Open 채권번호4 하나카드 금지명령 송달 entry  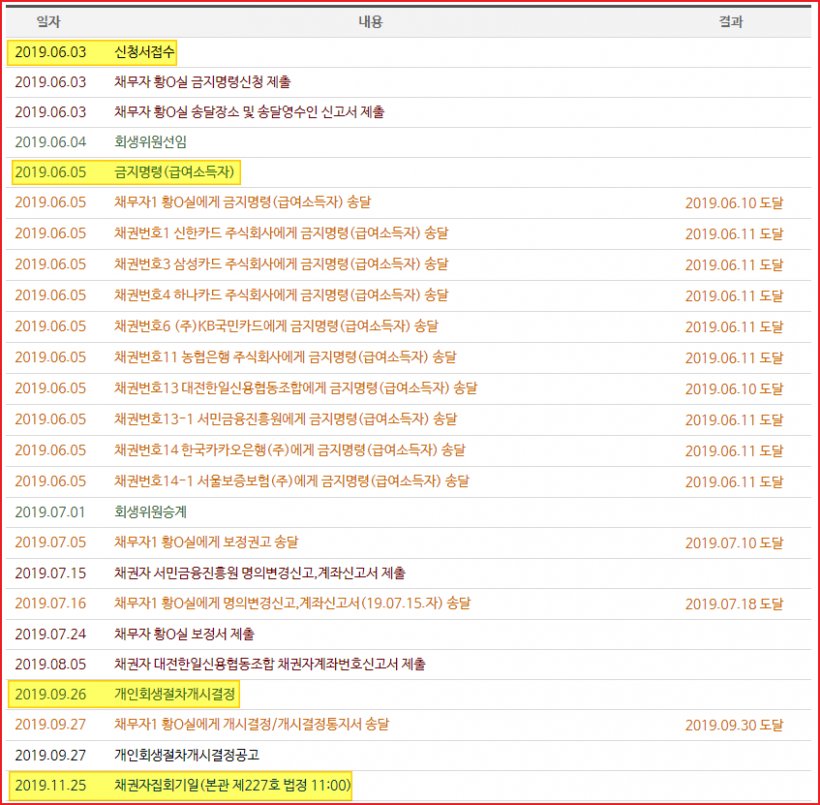[x=281, y=295]
